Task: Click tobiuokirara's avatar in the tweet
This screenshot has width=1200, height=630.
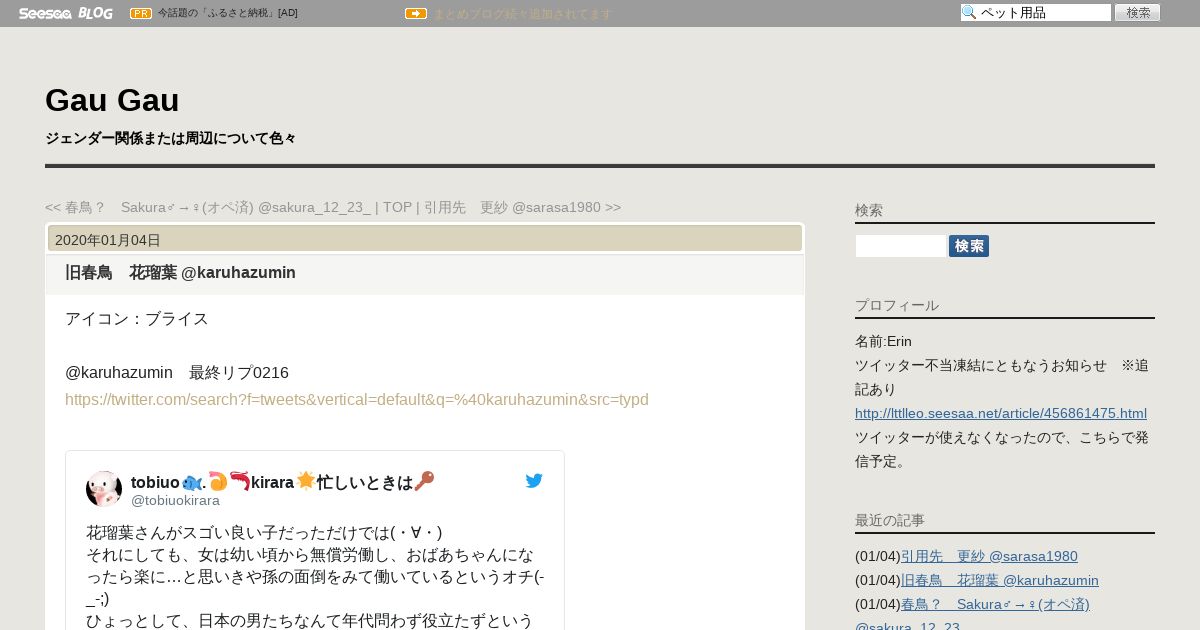Action: (x=104, y=489)
